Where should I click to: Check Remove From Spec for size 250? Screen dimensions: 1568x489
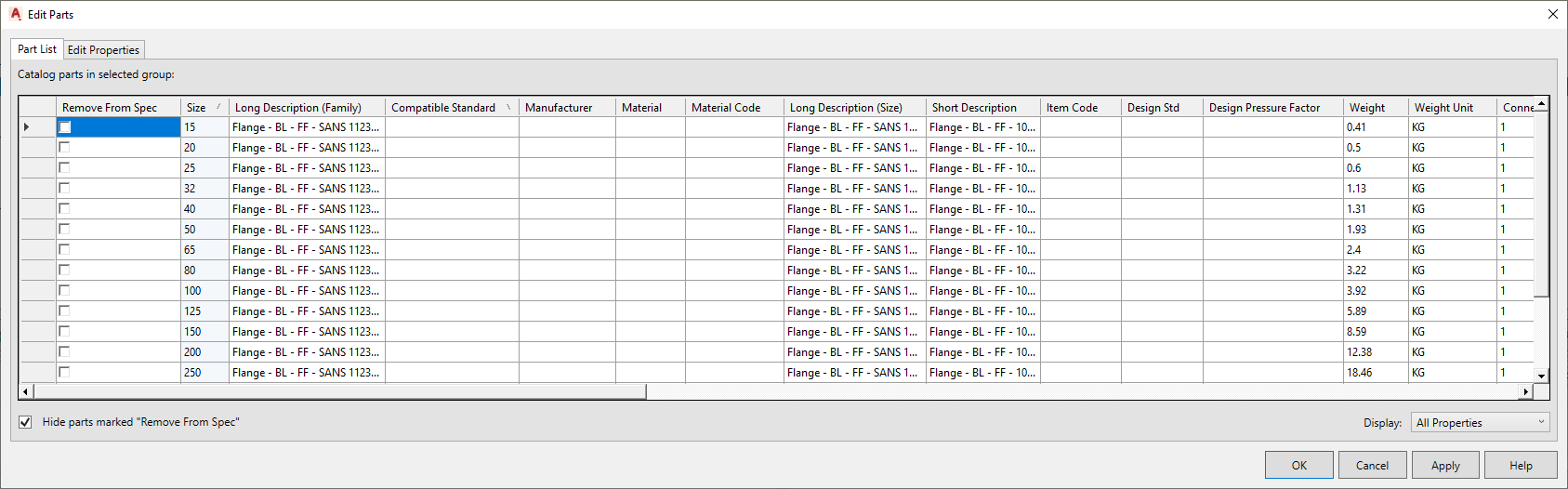[64, 372]
